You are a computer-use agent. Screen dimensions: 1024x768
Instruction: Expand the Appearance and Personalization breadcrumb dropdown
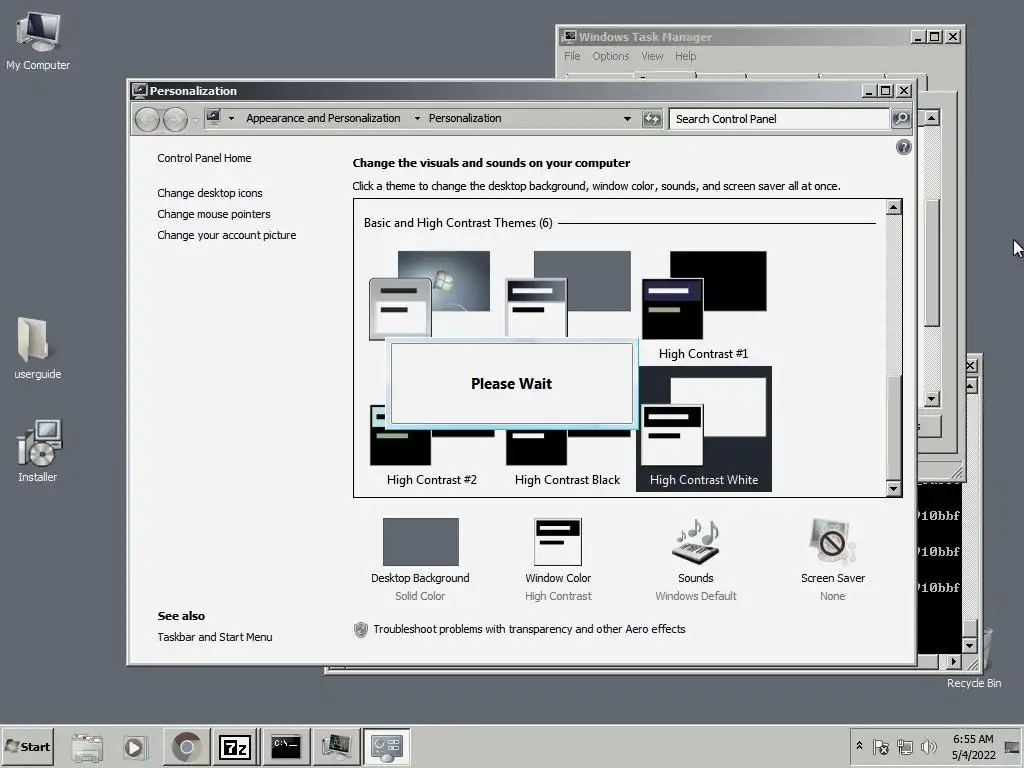tap(417, 118)
